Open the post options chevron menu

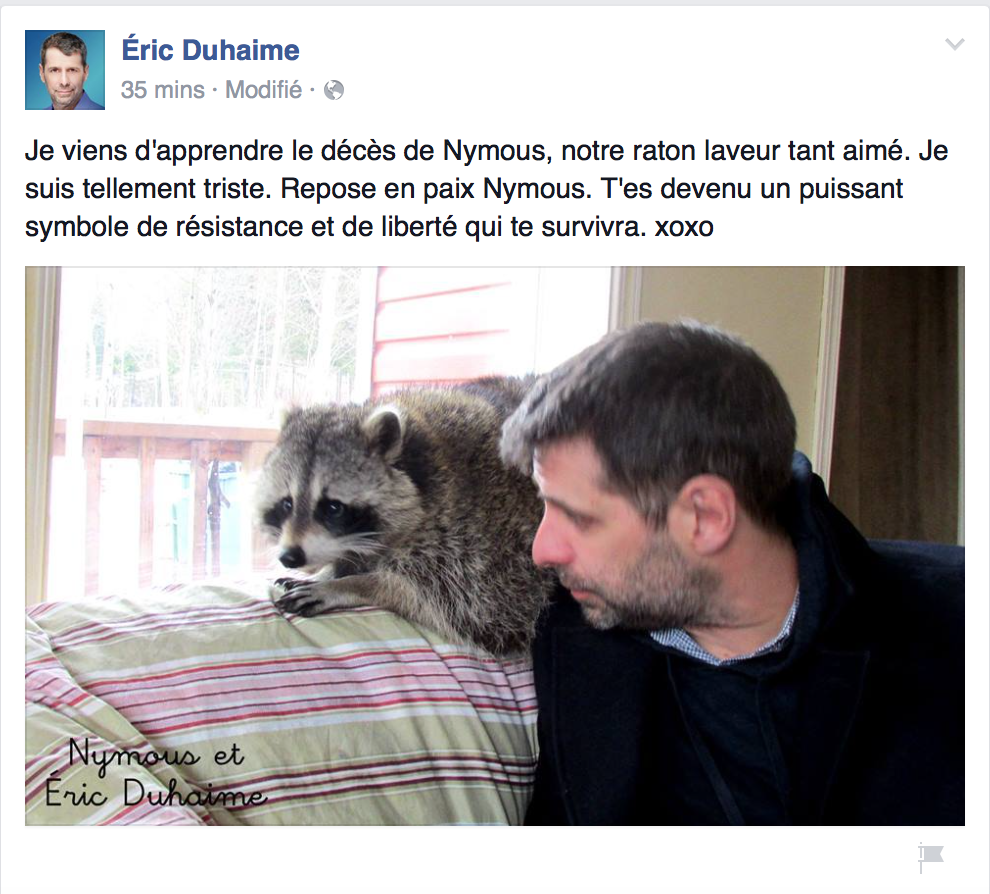pos(954,44)
